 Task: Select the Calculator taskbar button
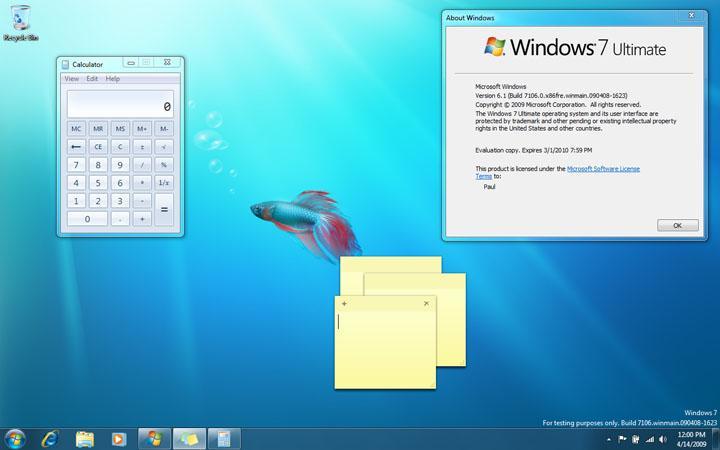(x=224, y=438)
